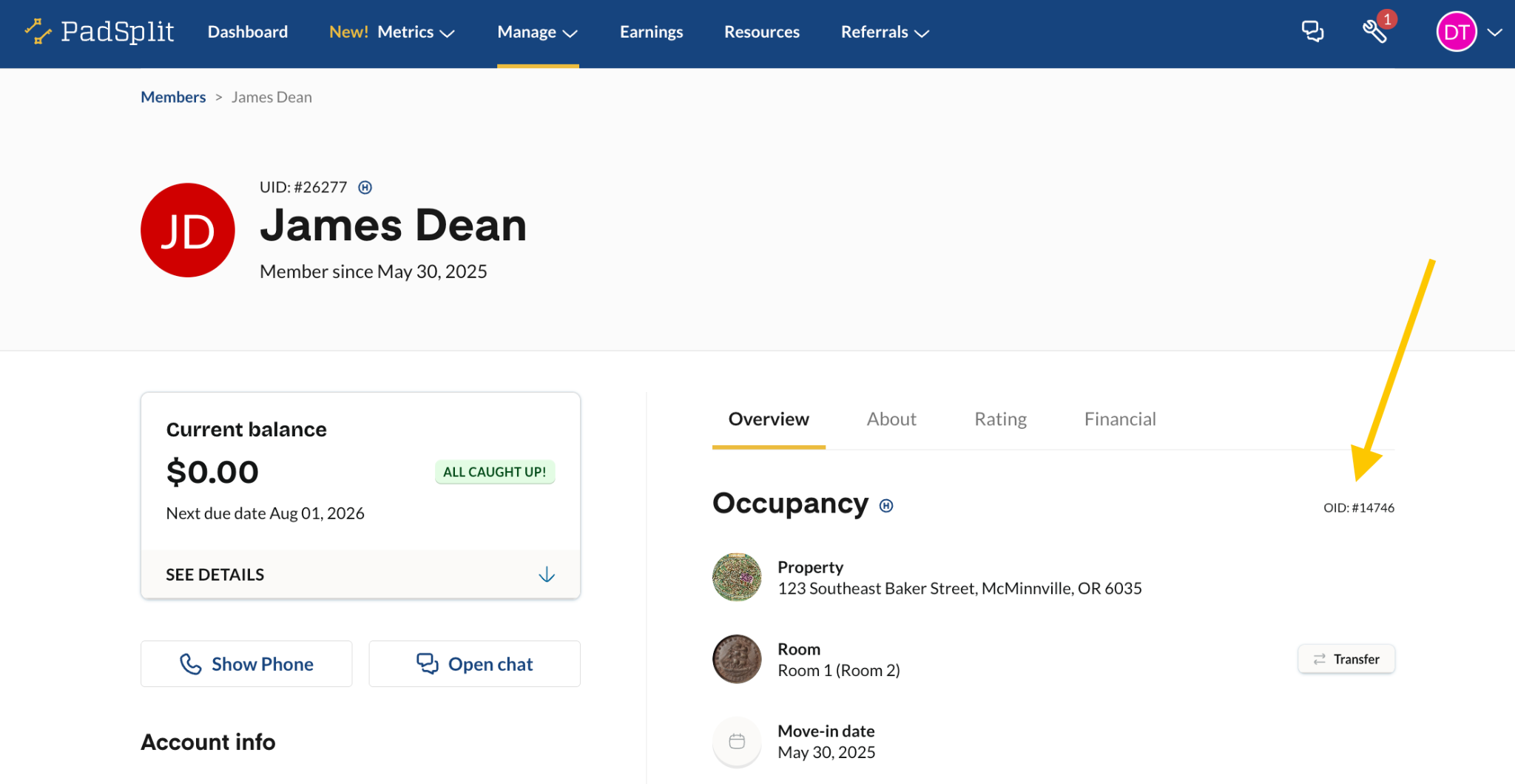Click the property thumbnail image
This screenshot has height=784, width=1515.
(737, 577)
